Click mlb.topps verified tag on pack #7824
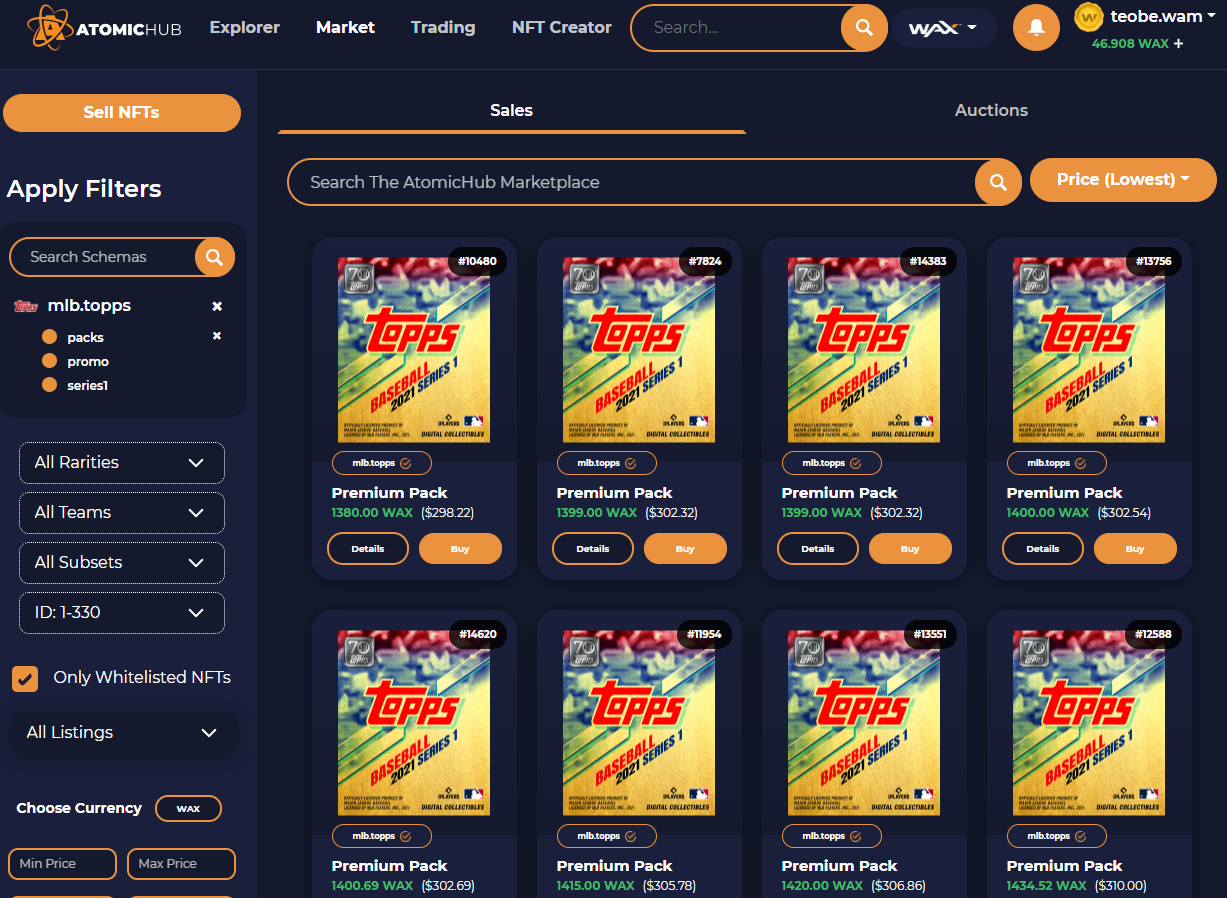This screenshot has width=1227, height=898. [607, 463]
